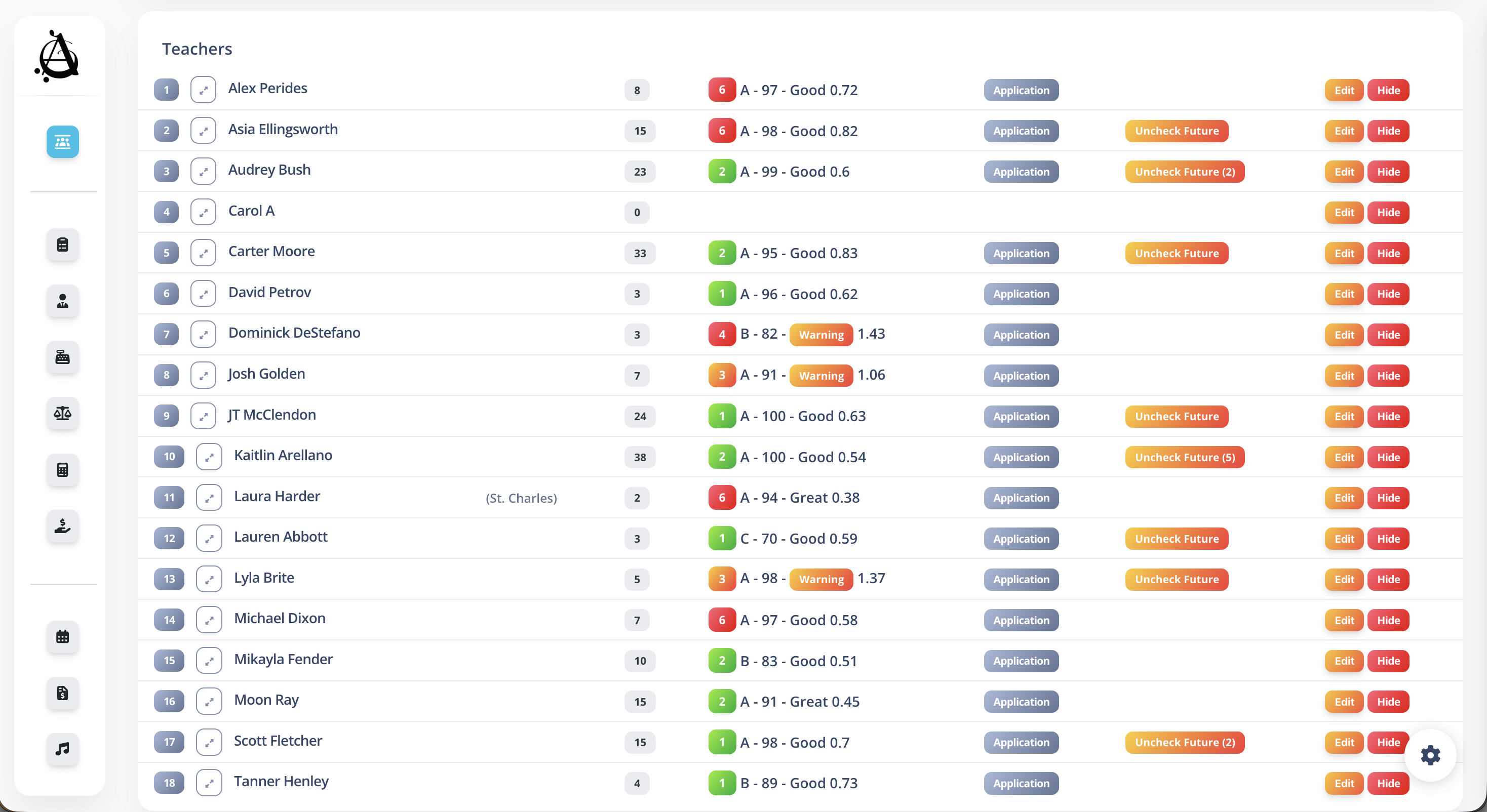Expand the Audrey Bush row
1487x812 pixels.
pos(203,172)
